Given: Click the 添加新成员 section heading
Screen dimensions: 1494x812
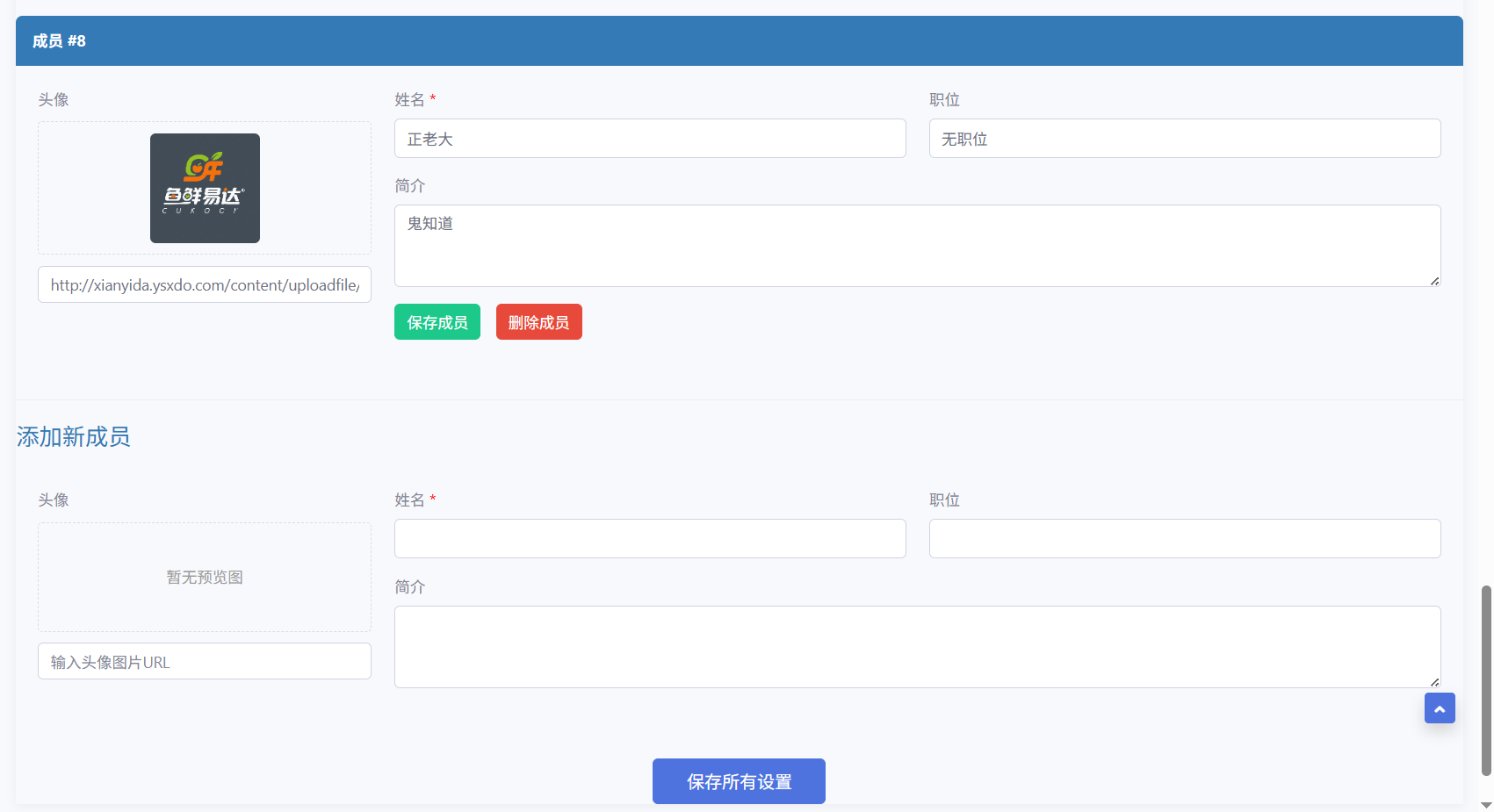Looking at the screenshot, I should (74, 437).
